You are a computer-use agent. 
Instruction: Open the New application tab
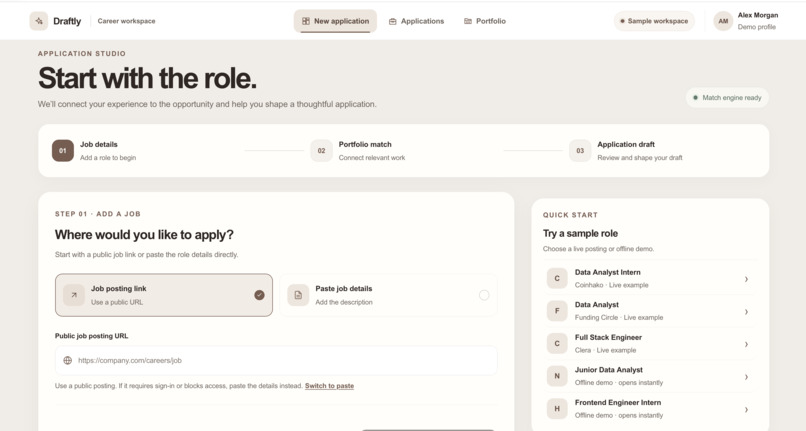click(335, 21)
